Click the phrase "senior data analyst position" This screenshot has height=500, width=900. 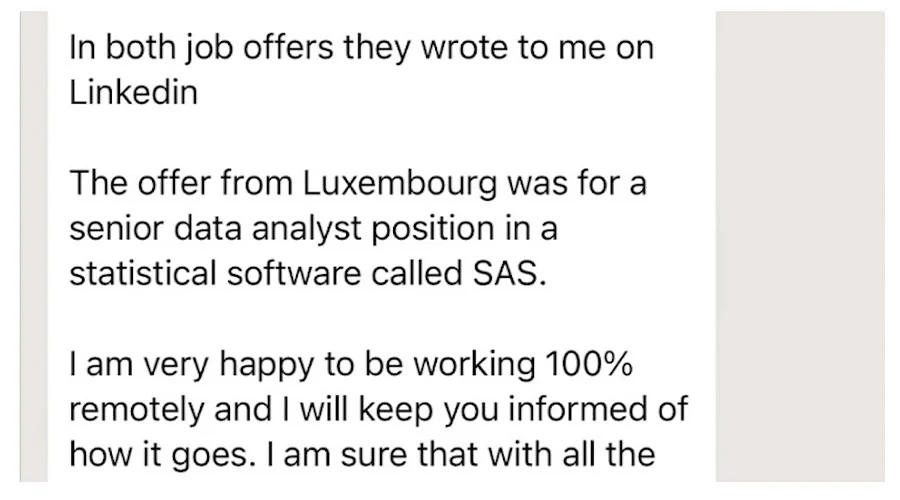pos(282,229)
